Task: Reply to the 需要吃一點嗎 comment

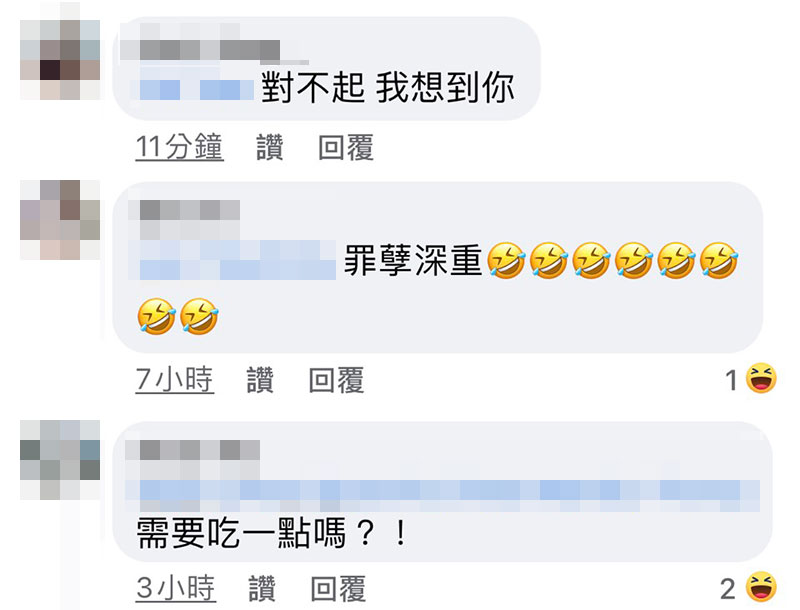Action: pyautogui.click(x=338, y=588)
